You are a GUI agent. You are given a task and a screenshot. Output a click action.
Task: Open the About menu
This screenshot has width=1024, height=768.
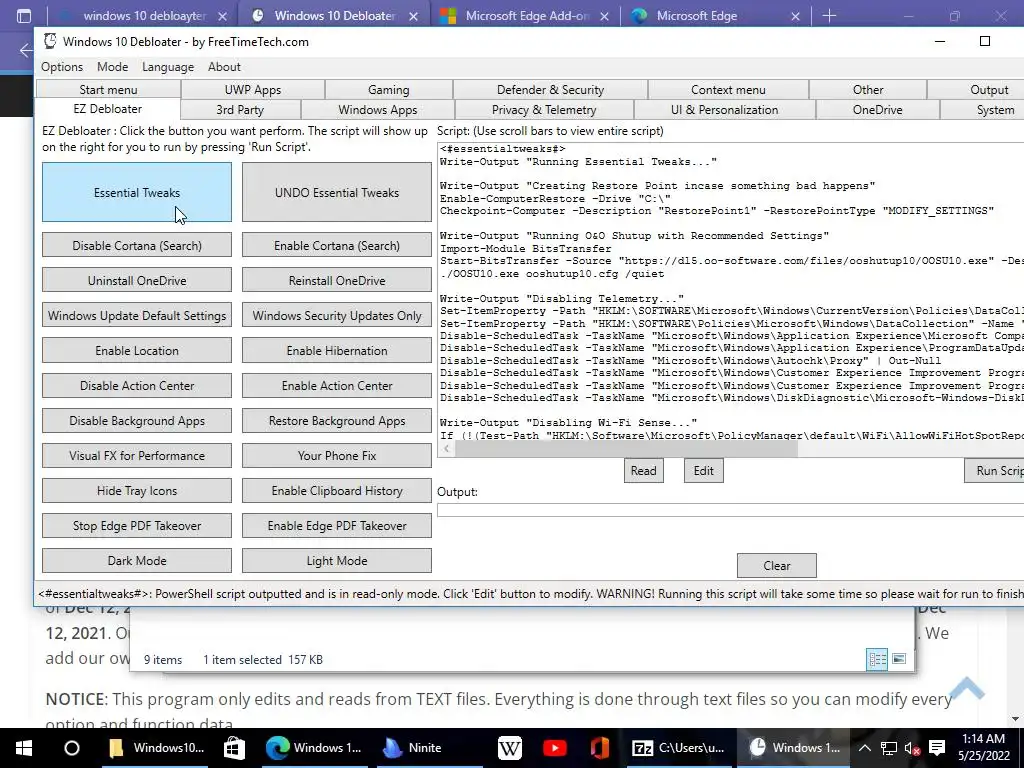224,67
